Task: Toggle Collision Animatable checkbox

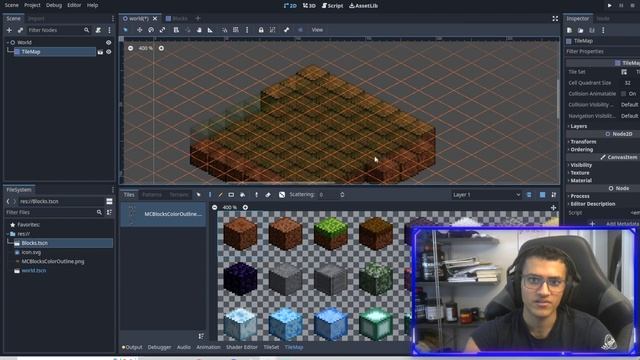Action: (x=623, y=94)
